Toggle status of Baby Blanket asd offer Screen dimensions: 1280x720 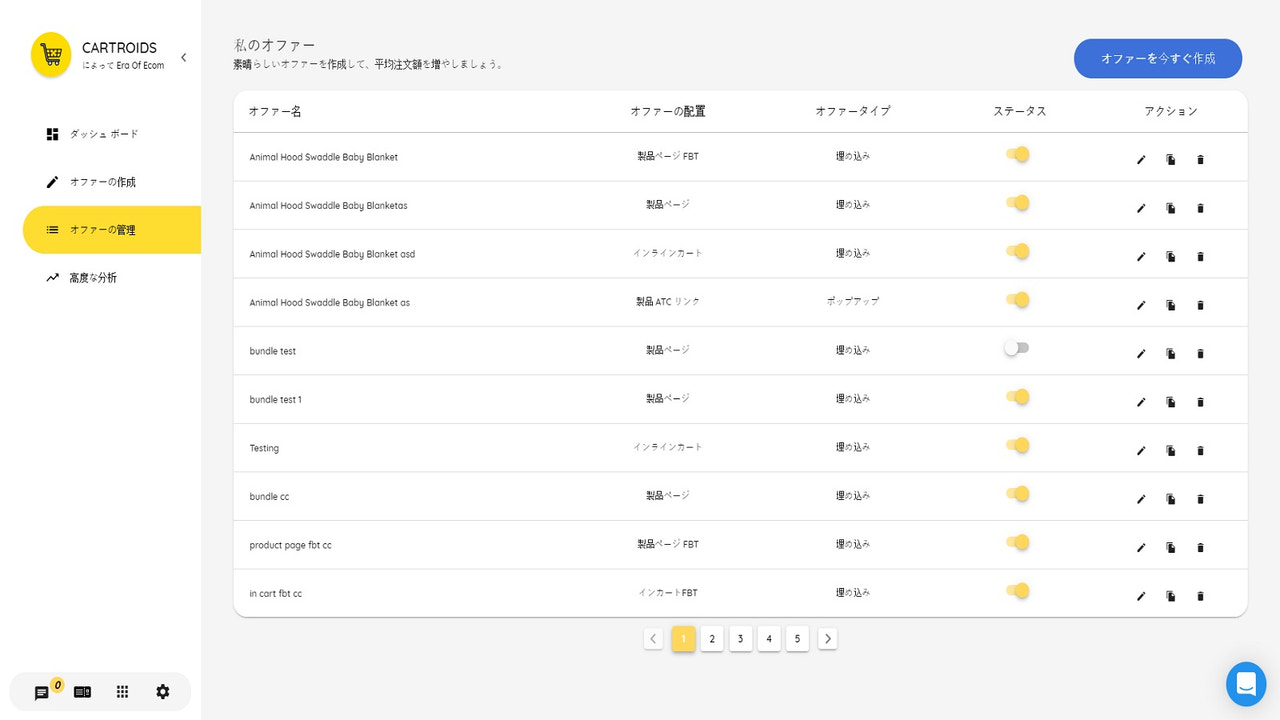click(1018, 251)
